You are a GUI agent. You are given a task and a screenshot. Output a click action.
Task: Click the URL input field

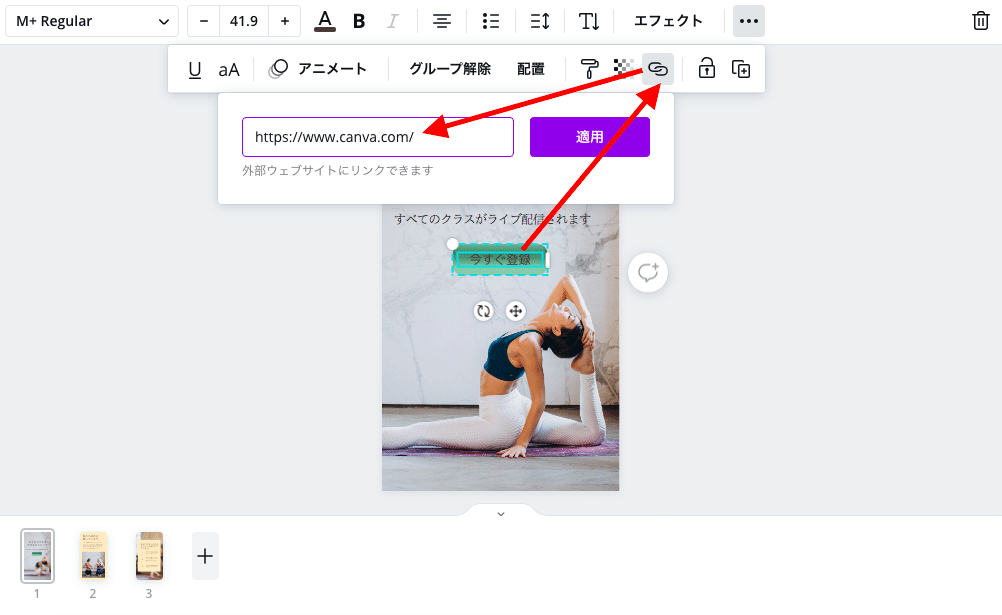[378, 137]
